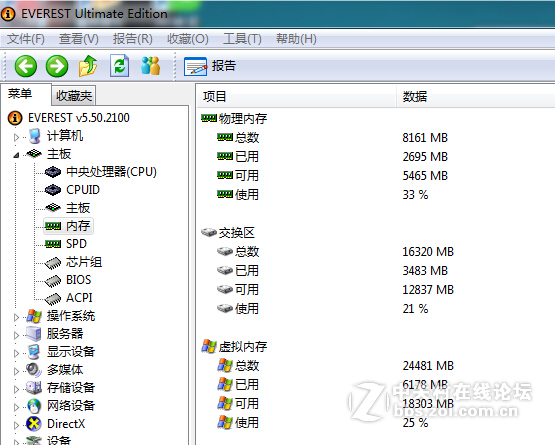Refresh the page with the refresh icon

coord(120,66)
